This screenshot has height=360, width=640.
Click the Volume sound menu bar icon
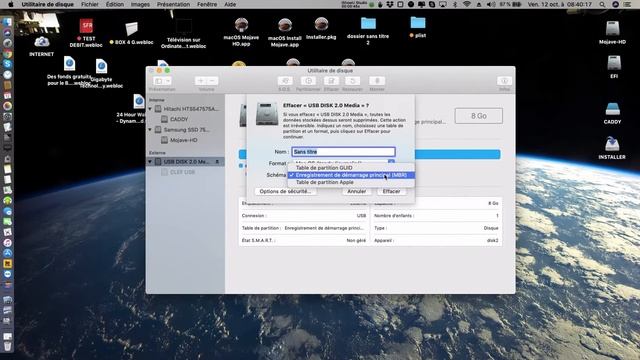[x=491, y=4]
